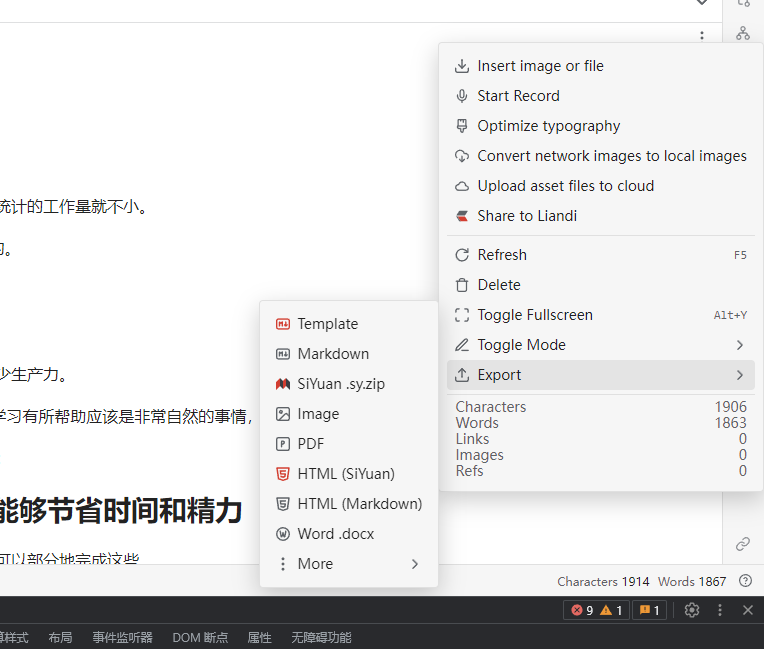Choose Delete in the document menu

(x=600, y=285)
